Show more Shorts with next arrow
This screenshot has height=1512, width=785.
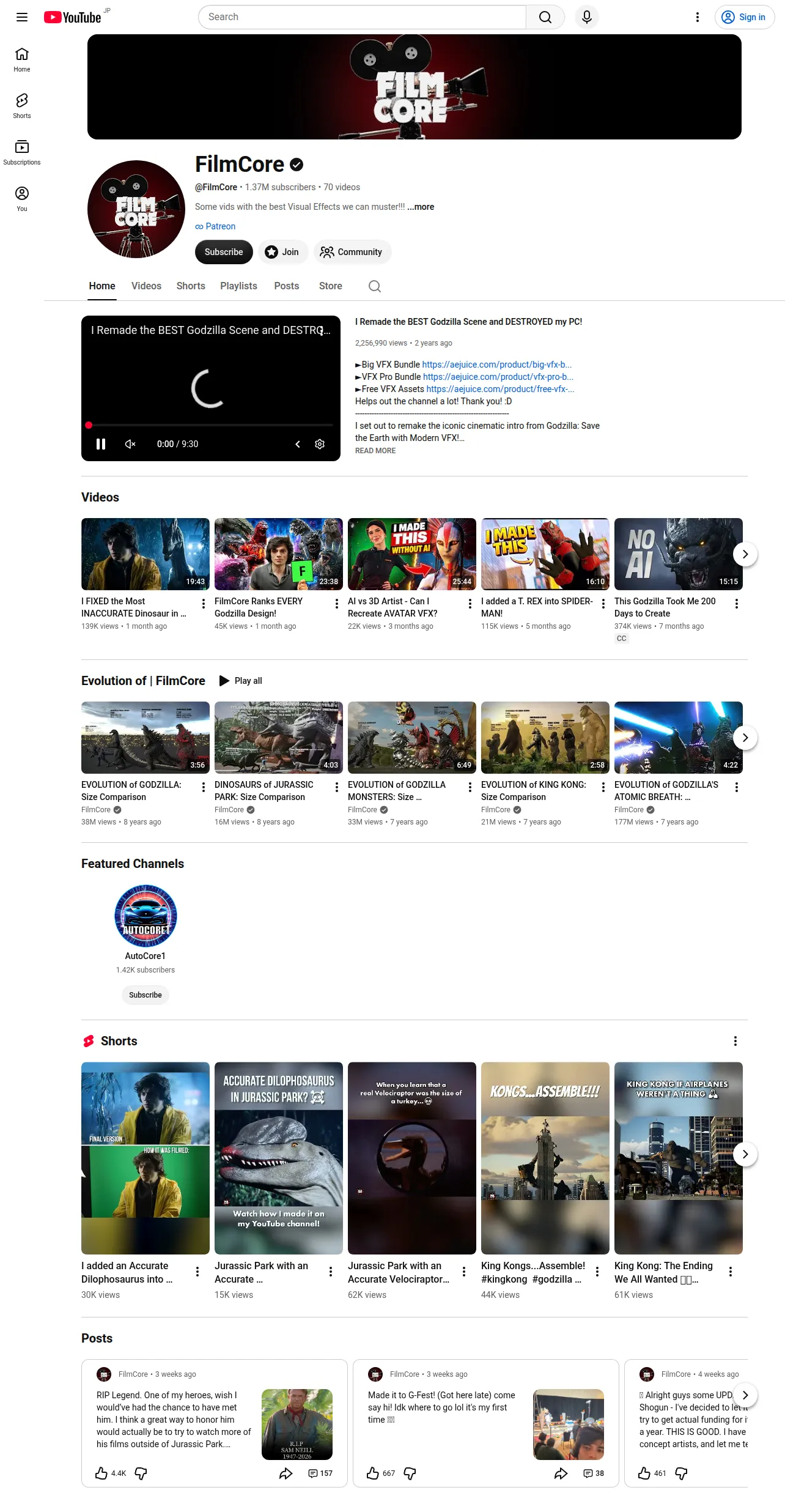(x=745, y=1154)
